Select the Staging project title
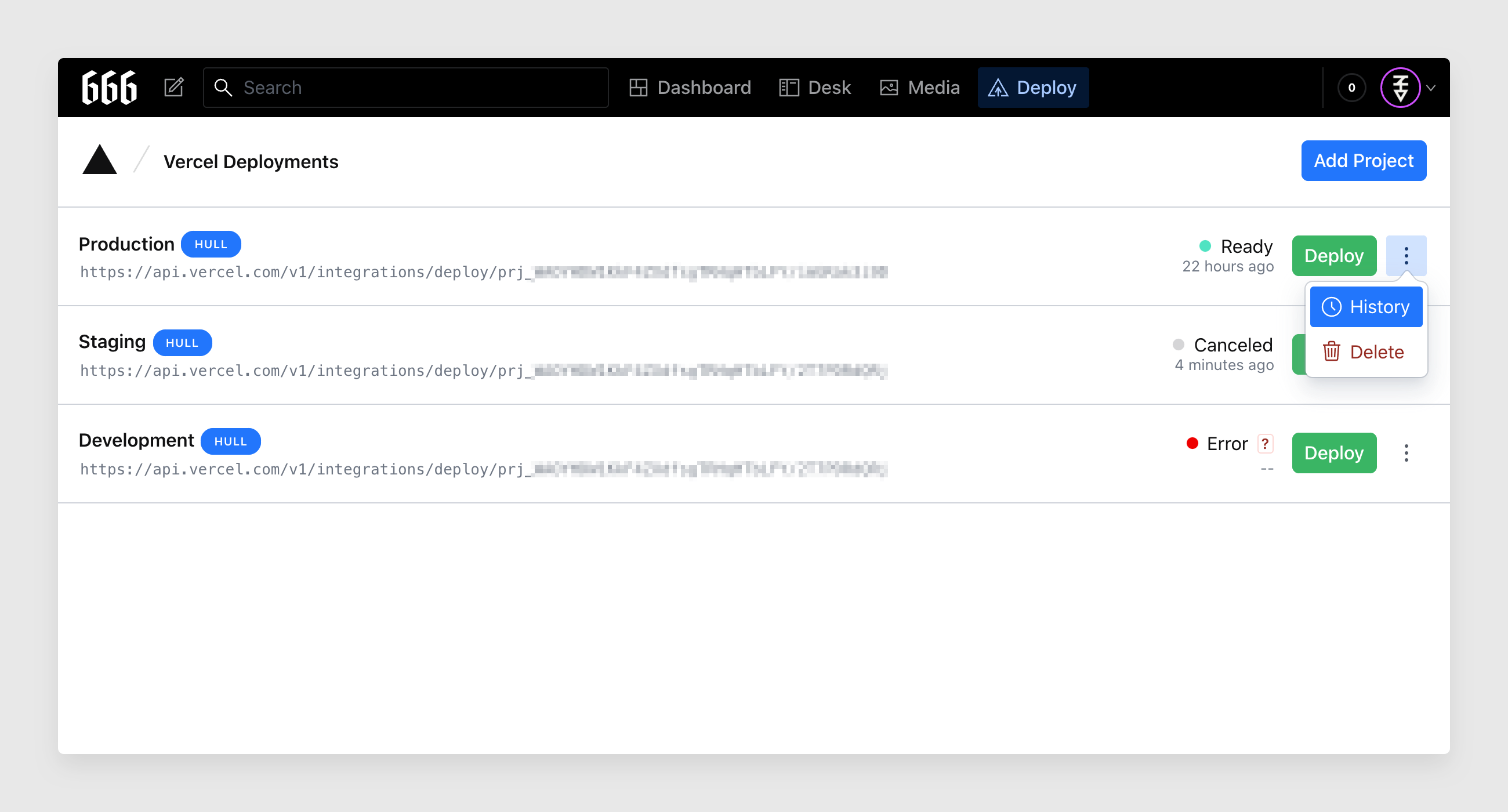 [112, 342]
